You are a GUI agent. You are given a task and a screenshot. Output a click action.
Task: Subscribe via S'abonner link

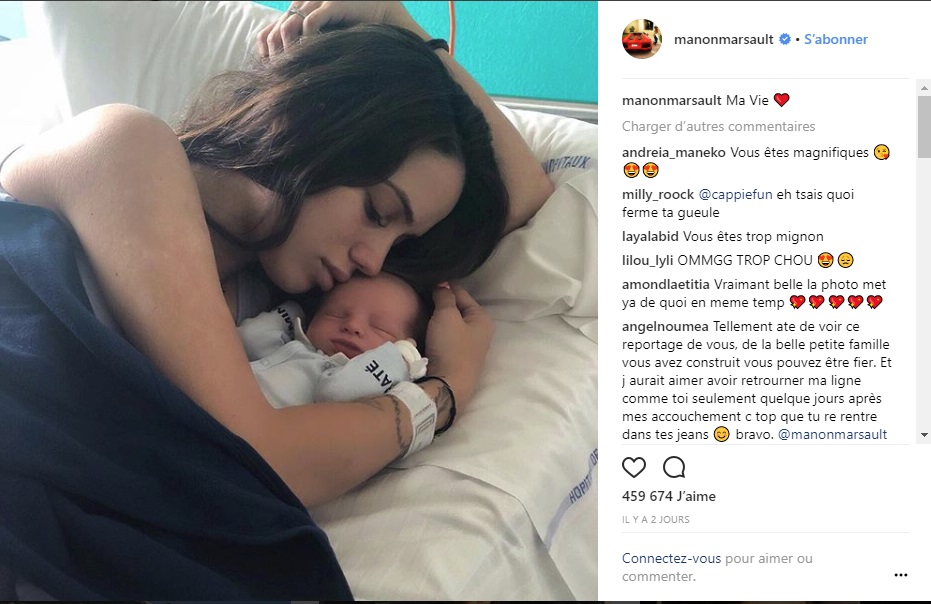click(x=835, y=39)
